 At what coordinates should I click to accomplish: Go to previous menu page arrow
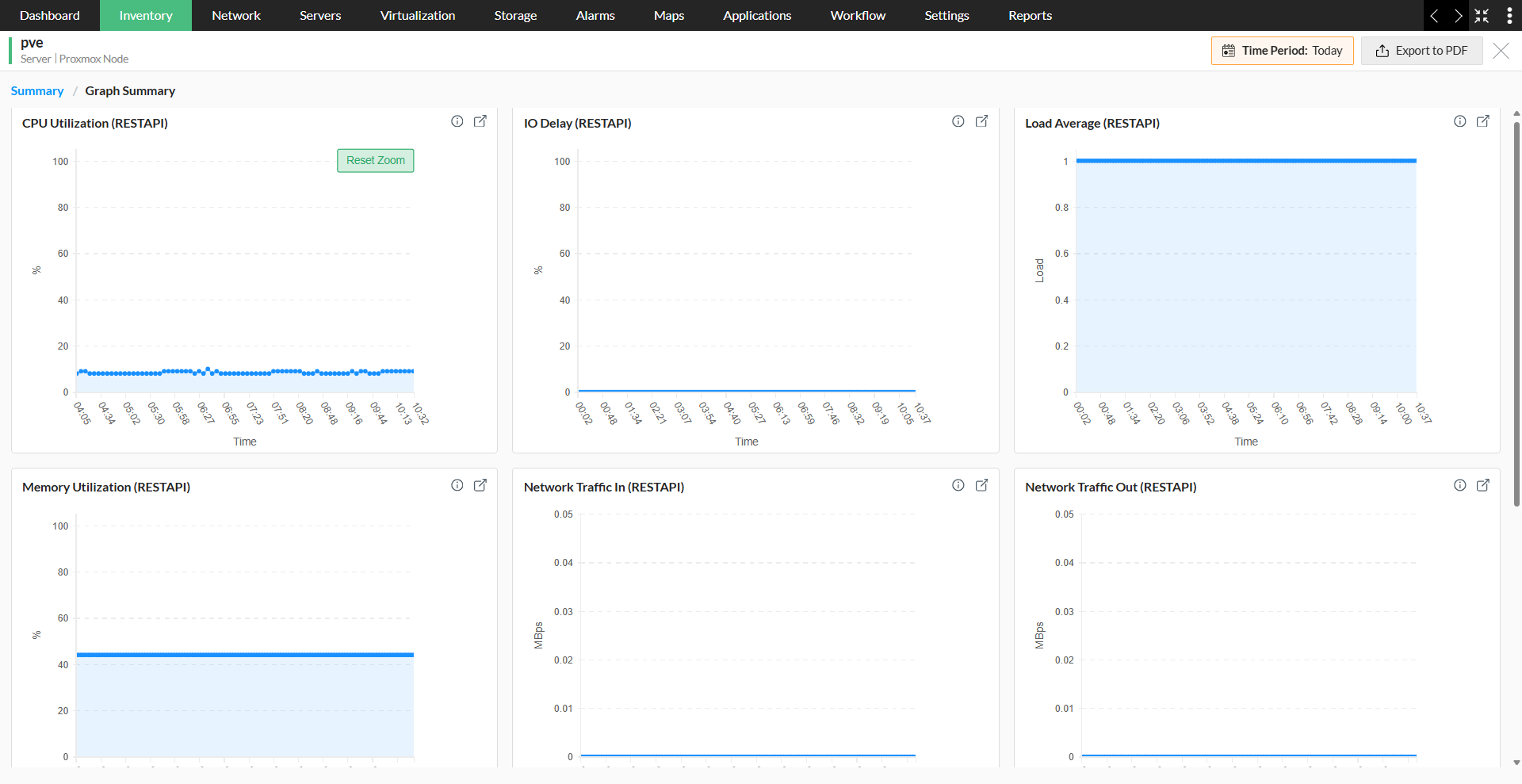click(x=1434, y=16)
